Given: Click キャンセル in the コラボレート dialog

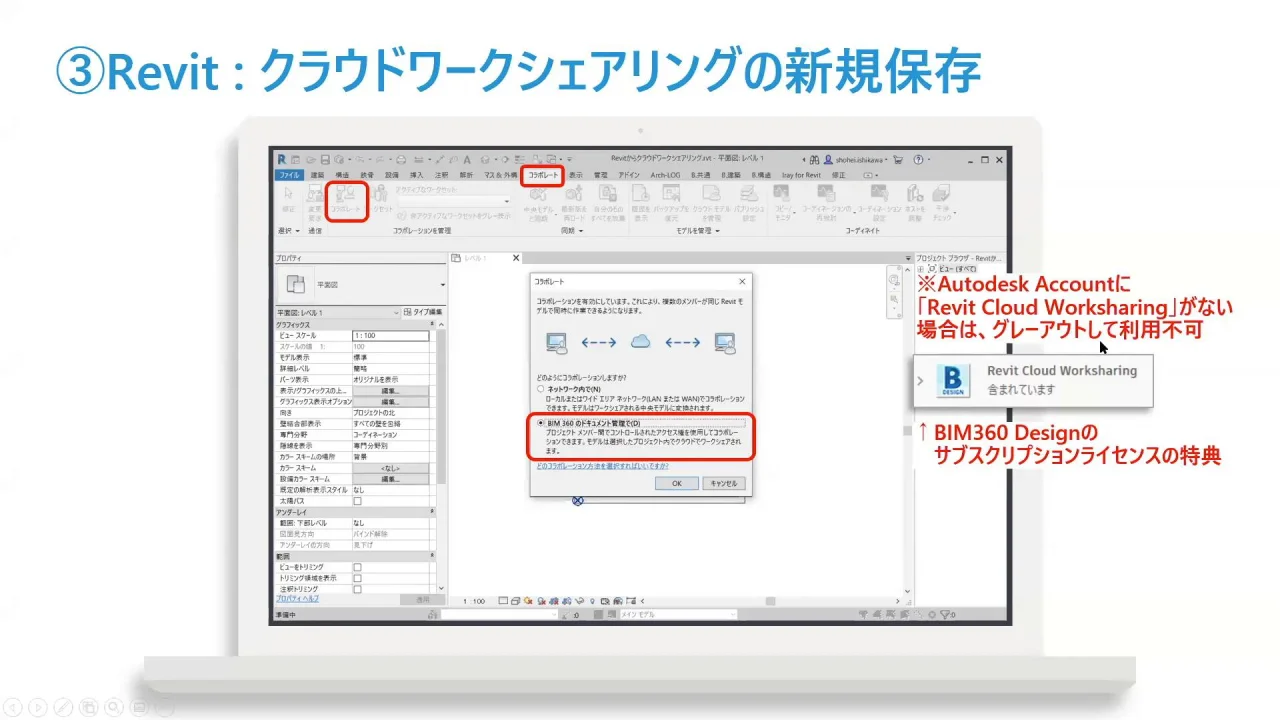Looking at the screenshot, I should (x=724, y=483).
